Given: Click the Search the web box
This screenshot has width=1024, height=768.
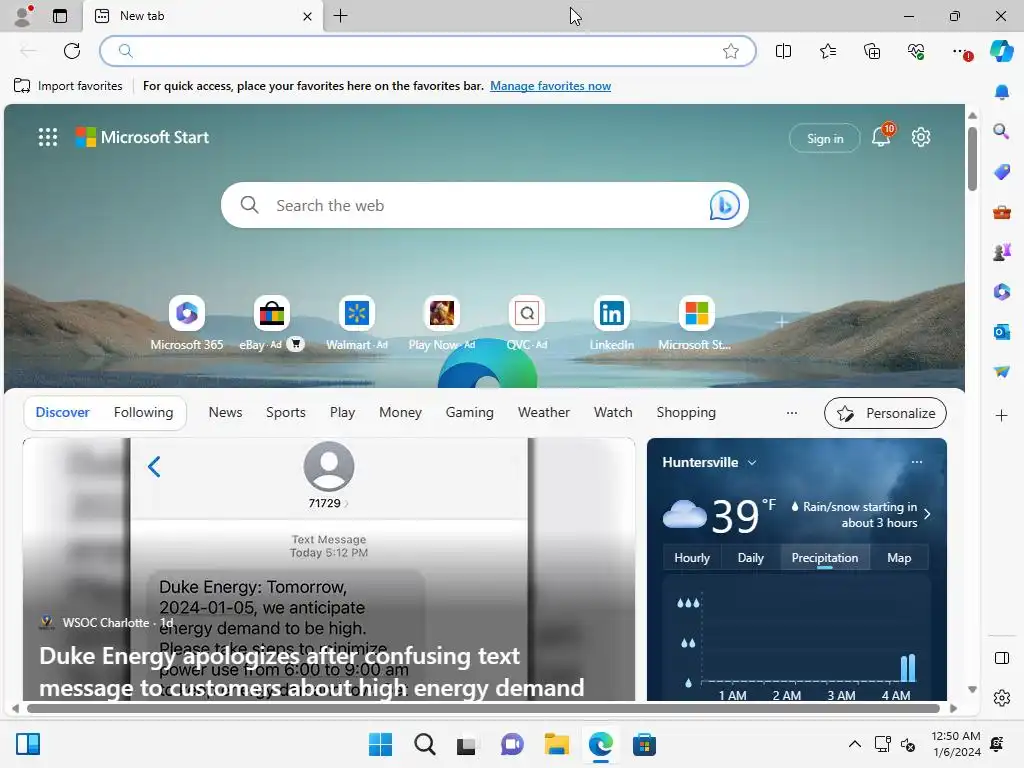Looking at the screenshot, I should click(485, 205).
